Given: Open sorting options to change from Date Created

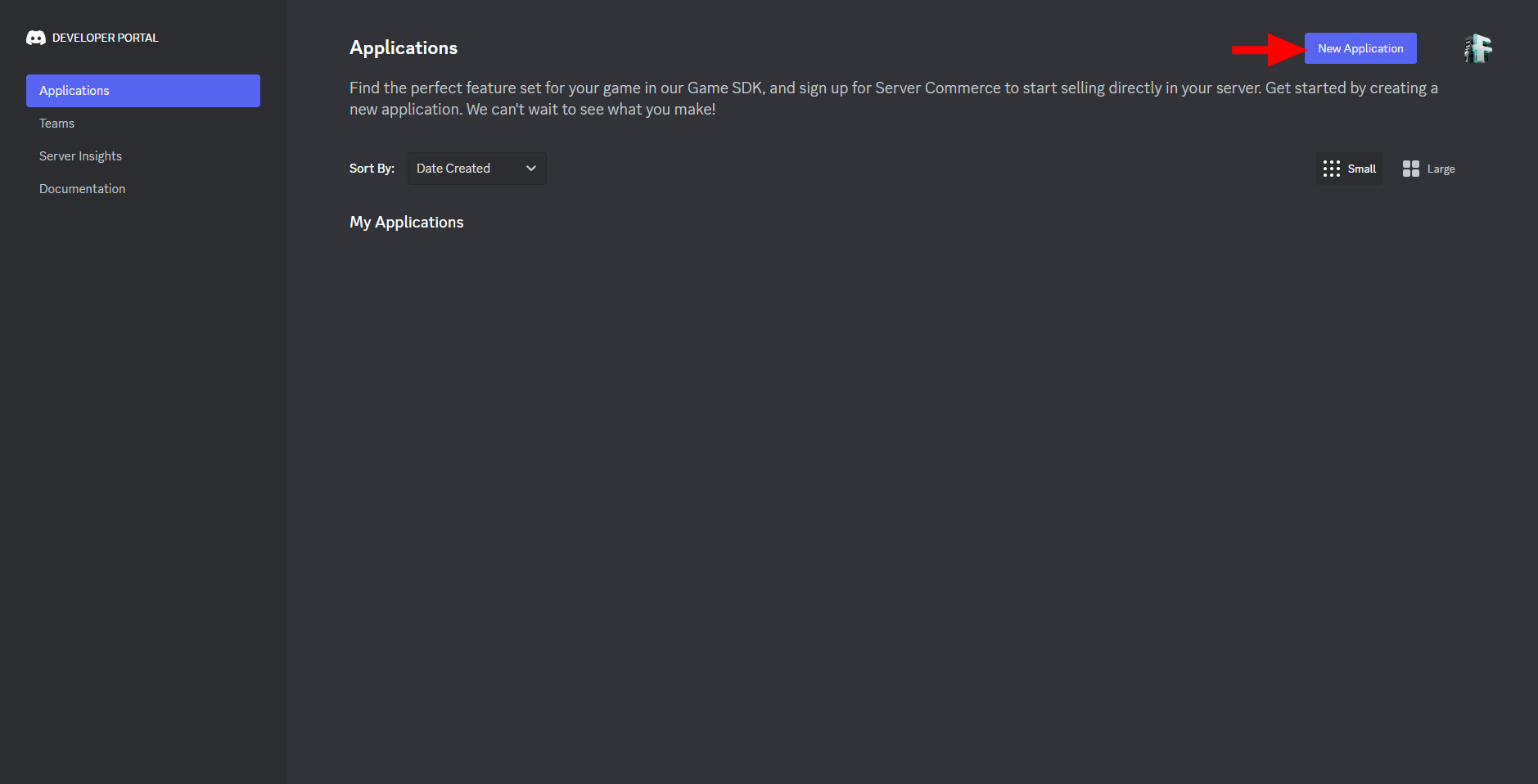Looking at the screenshot, I should click(476, 168).
